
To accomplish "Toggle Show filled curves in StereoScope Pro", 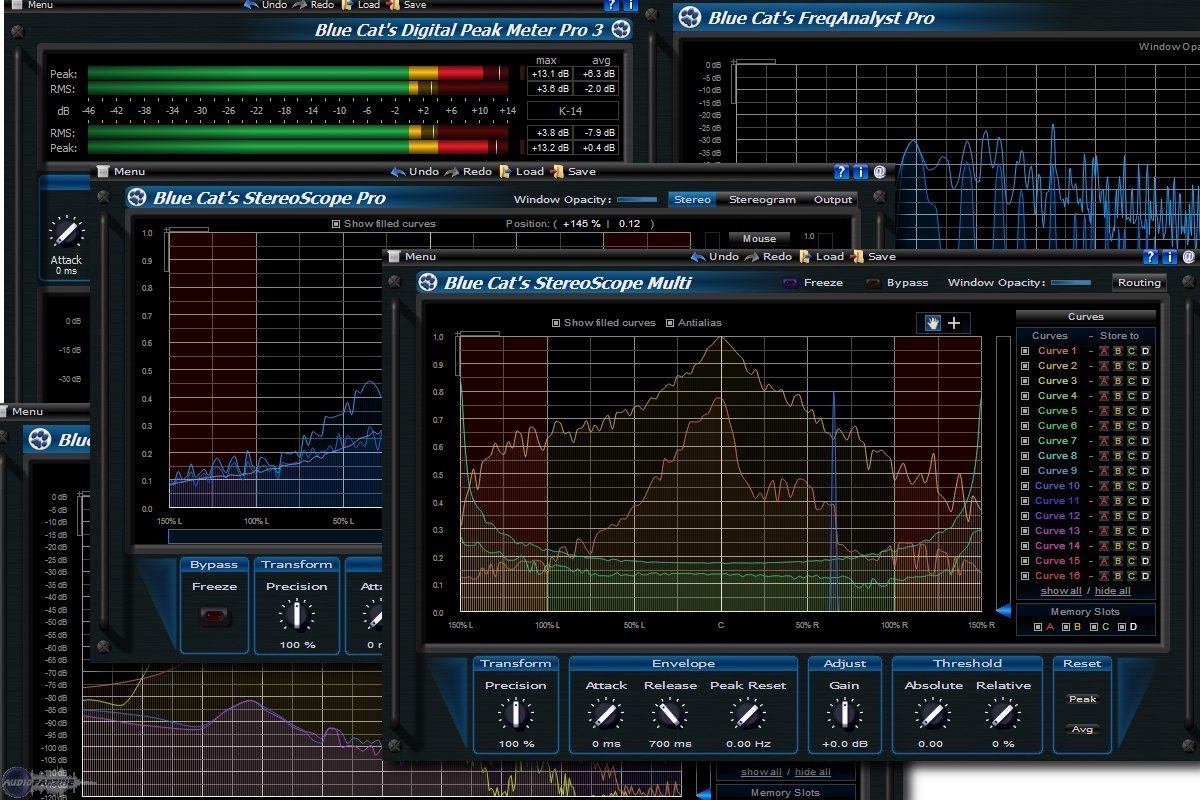I will click(336, 224).
